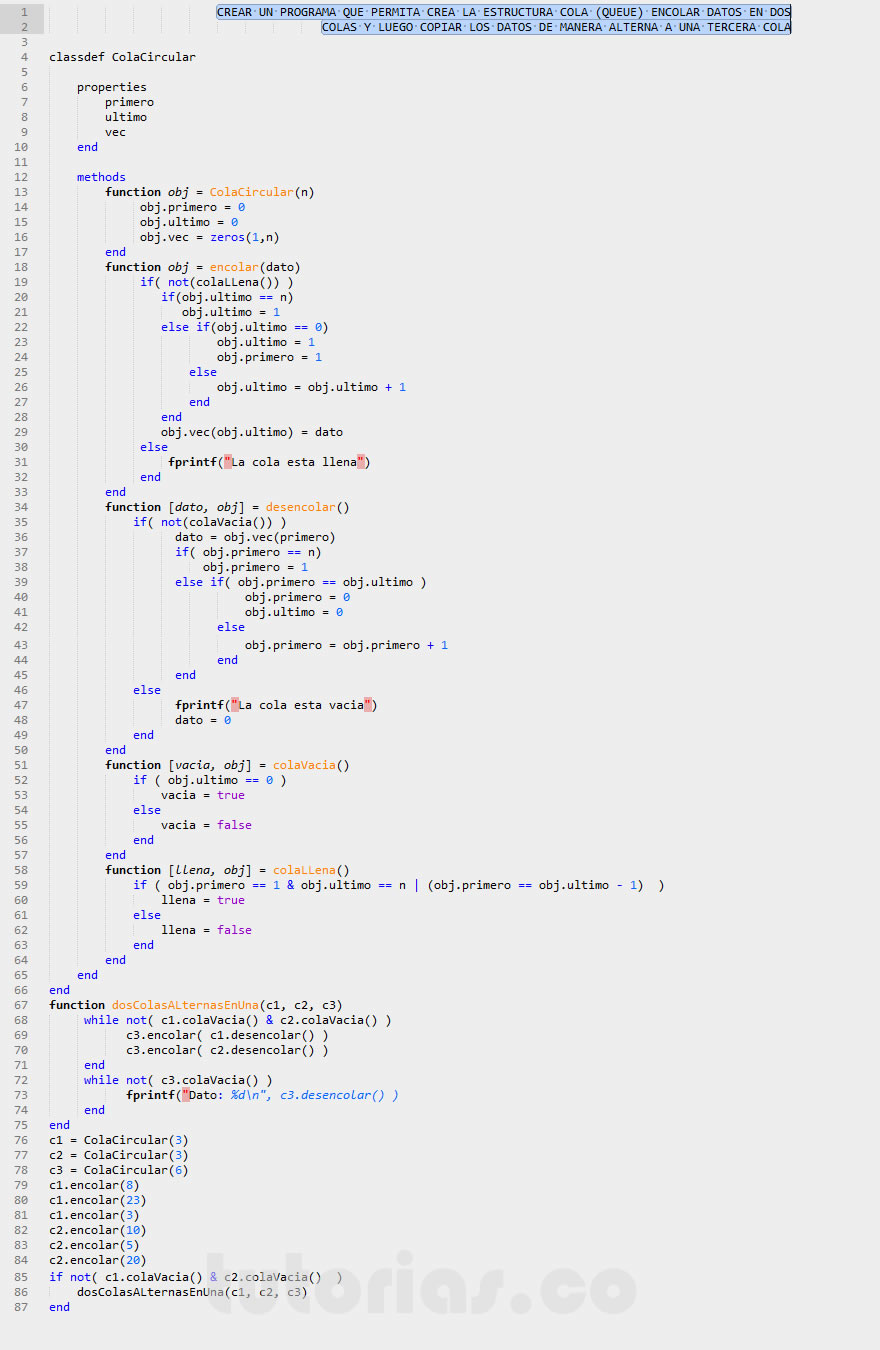Click line number 1 in gutter
880x1350 pixels.
pos(24,12)
